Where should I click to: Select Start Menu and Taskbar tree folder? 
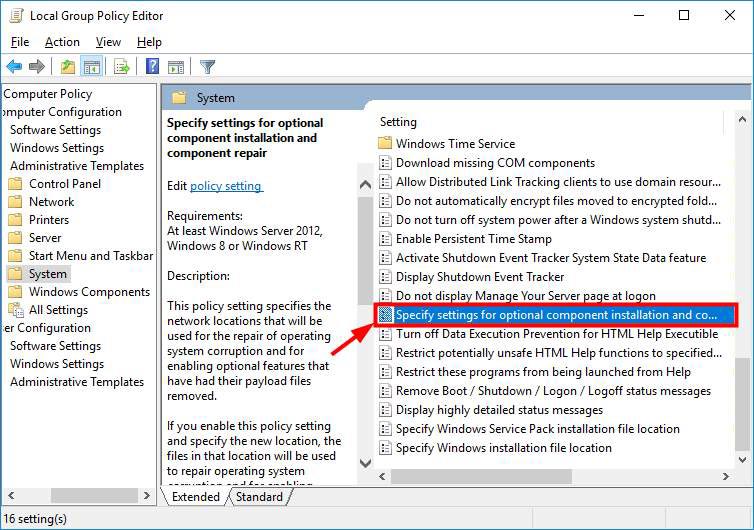(x=91, y=256)
